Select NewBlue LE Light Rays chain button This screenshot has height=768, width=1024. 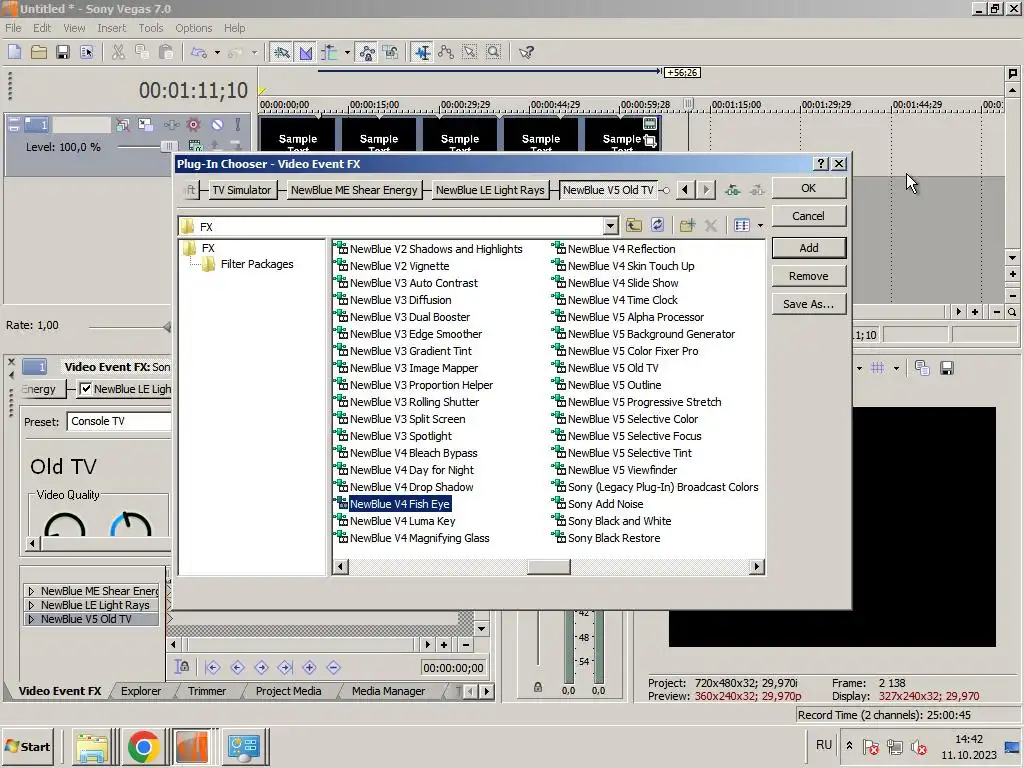(x=490, y=190)
